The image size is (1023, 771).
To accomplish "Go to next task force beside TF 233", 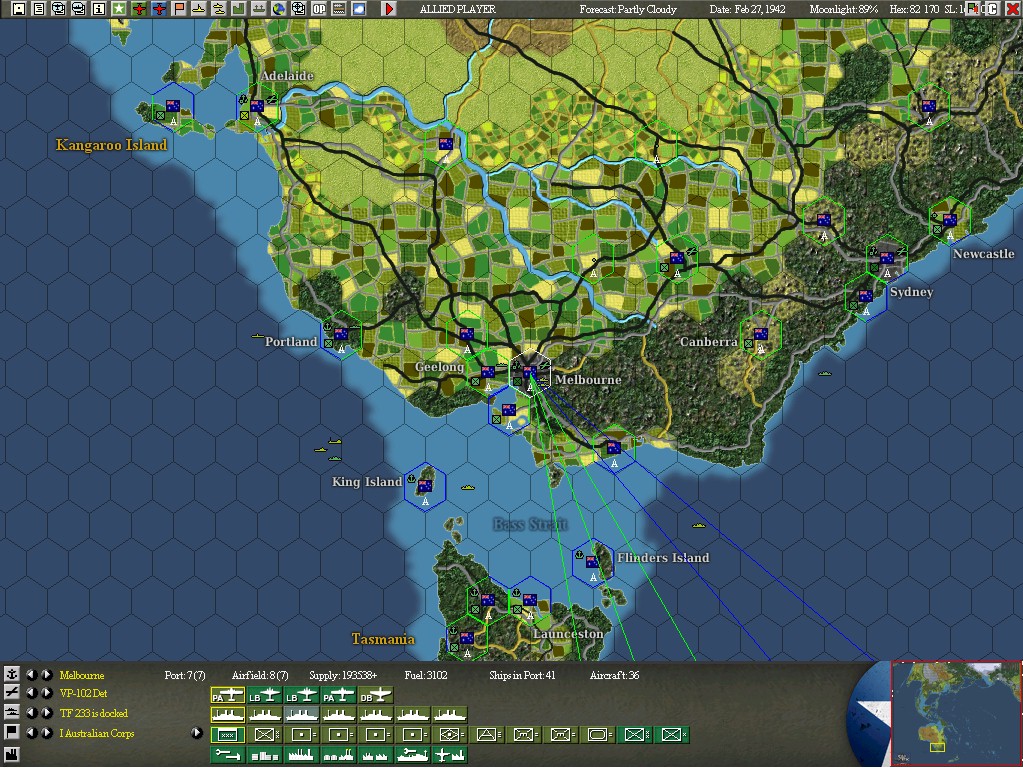I will [47, 713].
